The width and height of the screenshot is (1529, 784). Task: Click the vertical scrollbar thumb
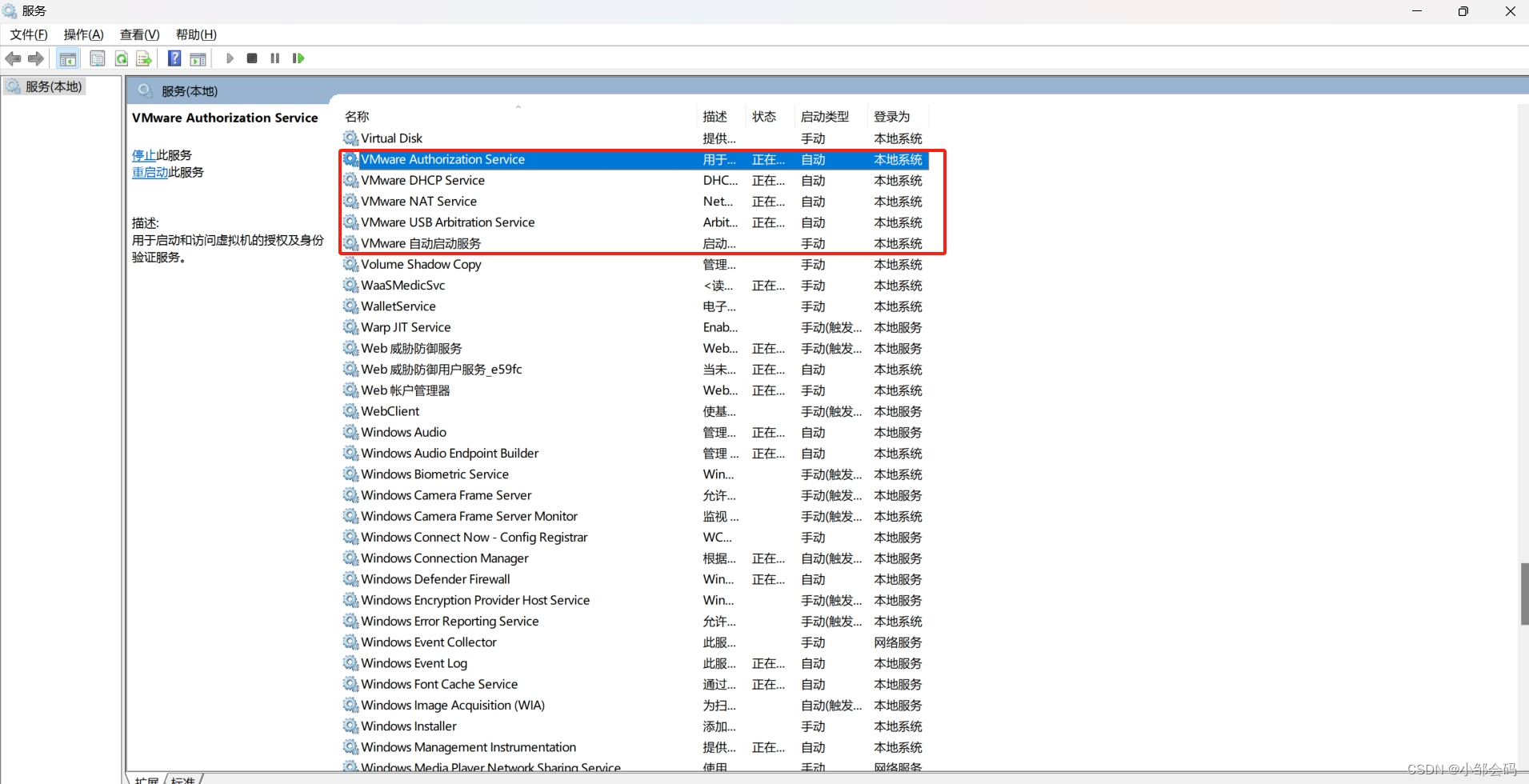1524,594
